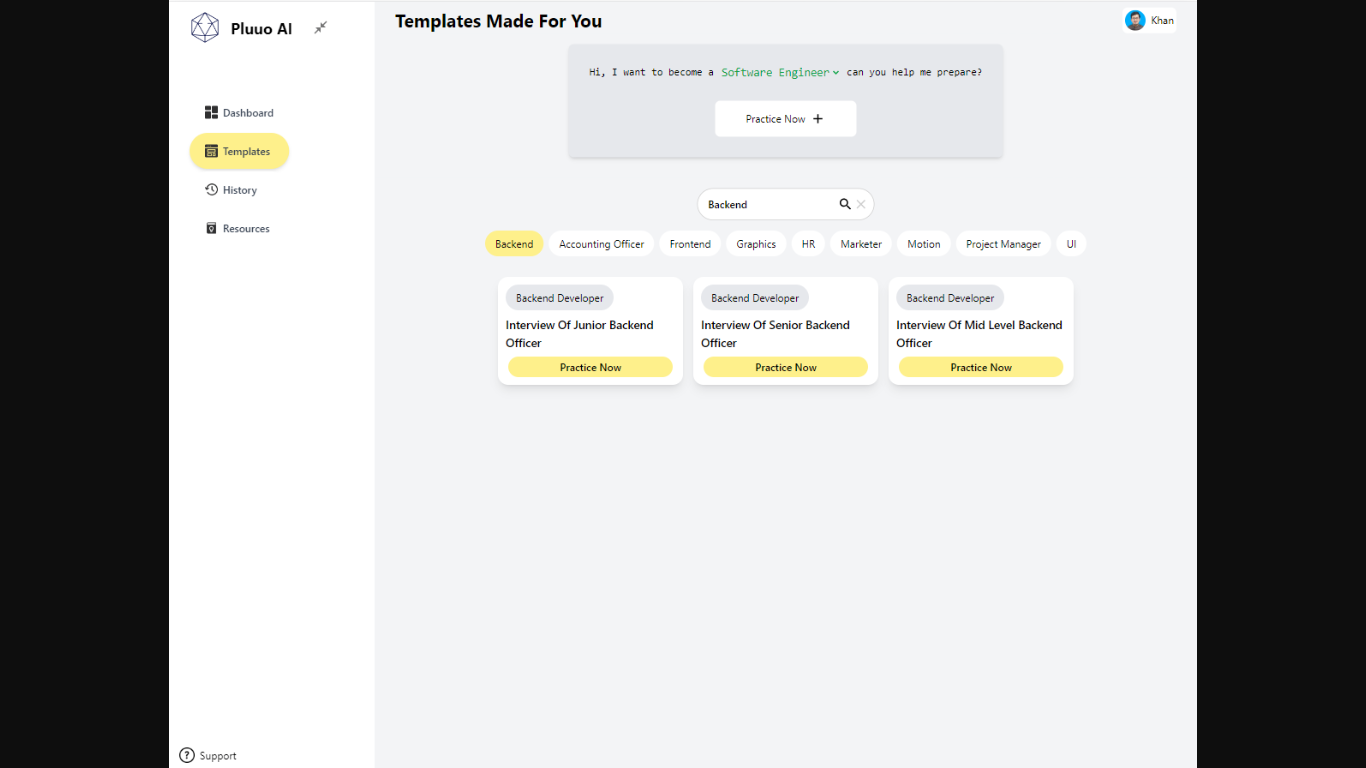This screenshot has width=1366, height=768.
Task: Expand the Software Engineer role dropdown
Action: 780,72
